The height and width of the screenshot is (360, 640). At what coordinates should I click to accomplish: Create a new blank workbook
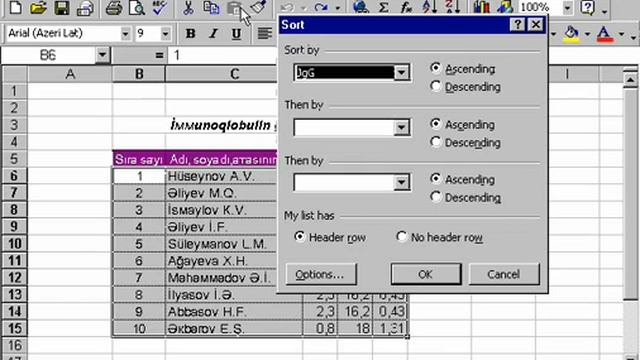(16, 7)
